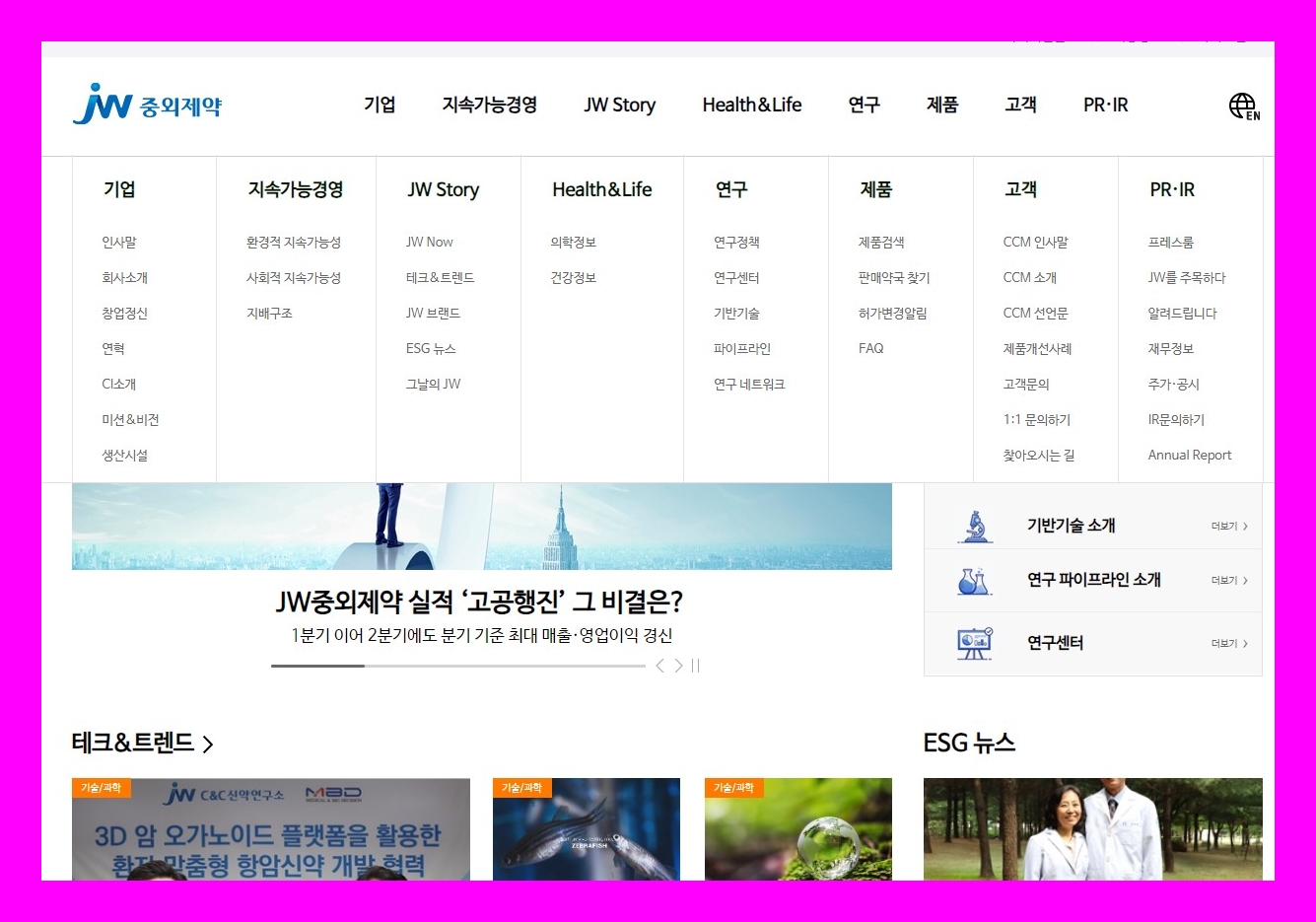Image resolution: width=1316 pixels, height=922 pixels.
Task: Open 연구정책 submenu link
Action: coord(736,243)
